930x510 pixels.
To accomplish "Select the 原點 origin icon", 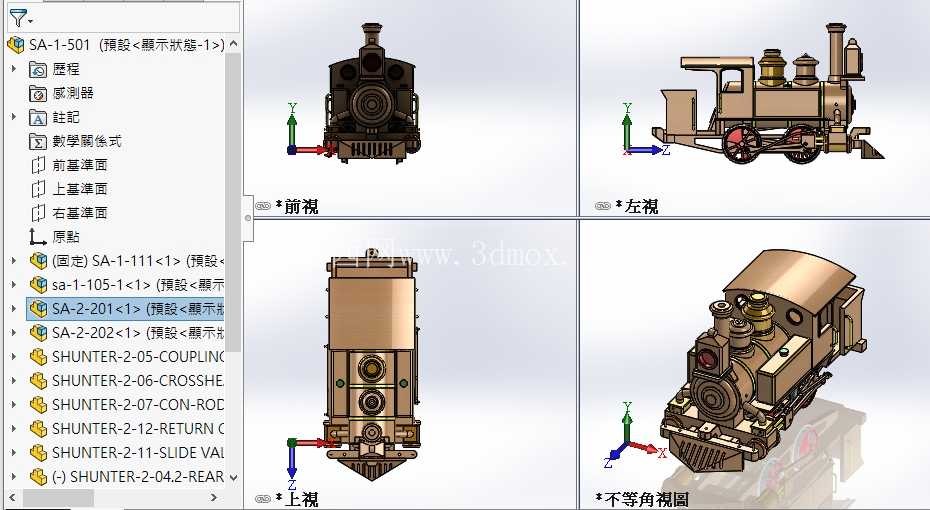I will pos(38,237).
